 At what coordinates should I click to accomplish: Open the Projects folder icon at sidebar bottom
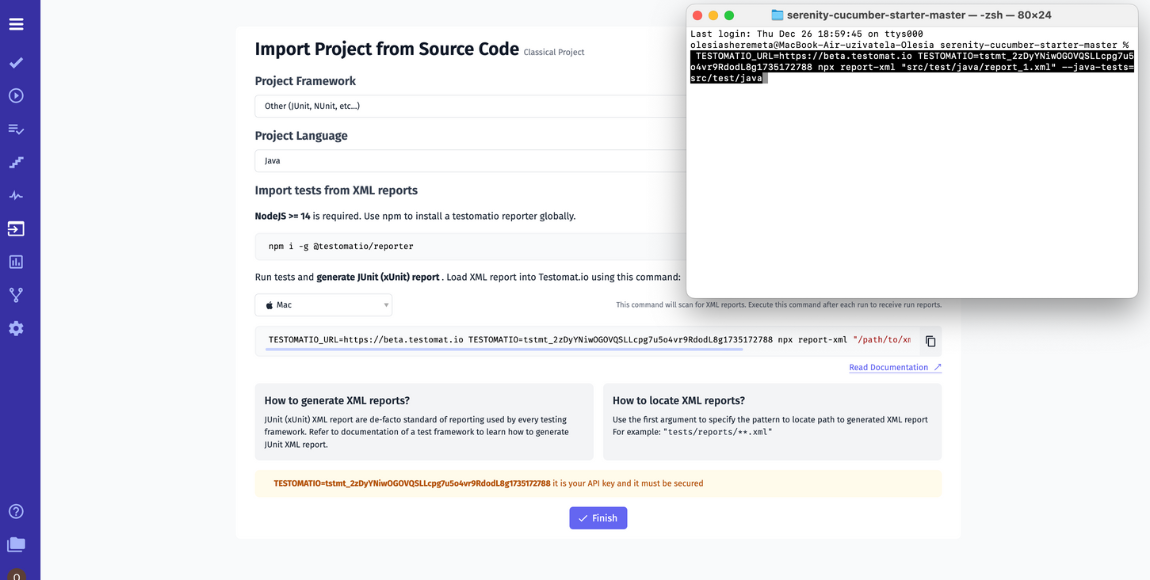[x=15, y=544]
